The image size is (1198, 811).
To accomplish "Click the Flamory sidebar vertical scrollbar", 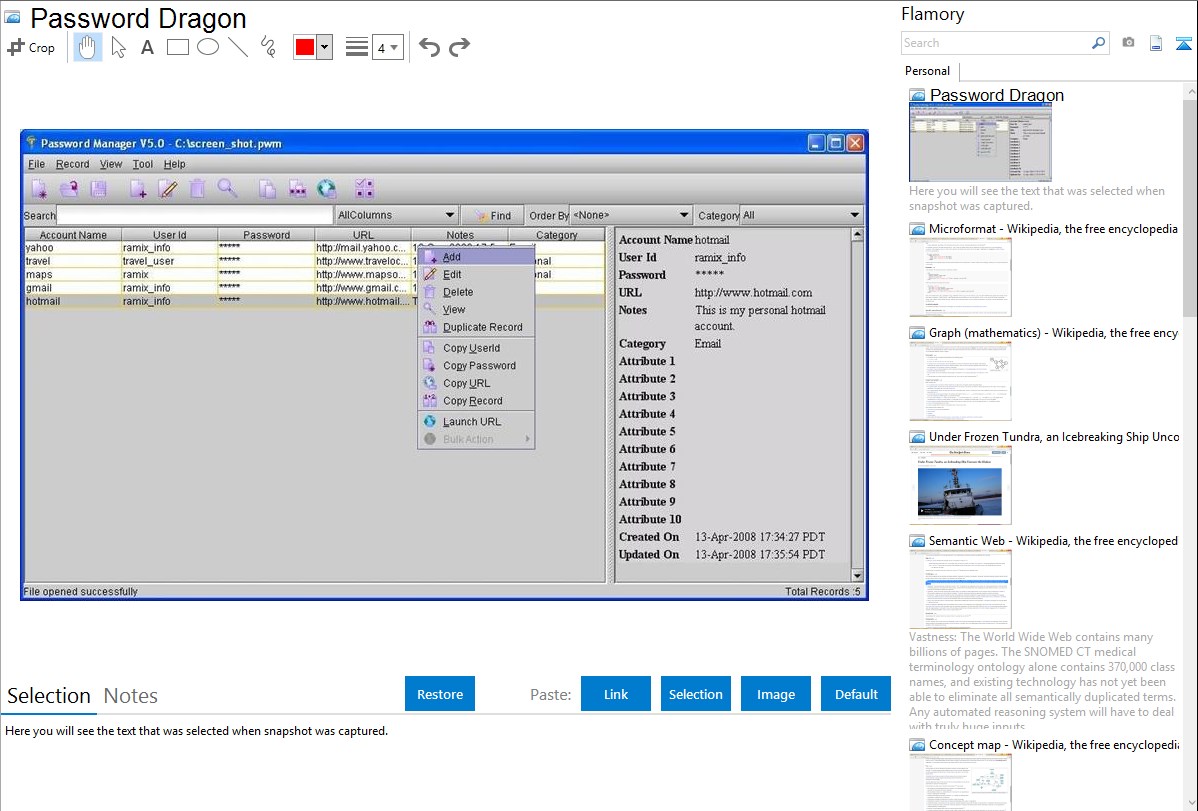I will tap(1190, 206).
